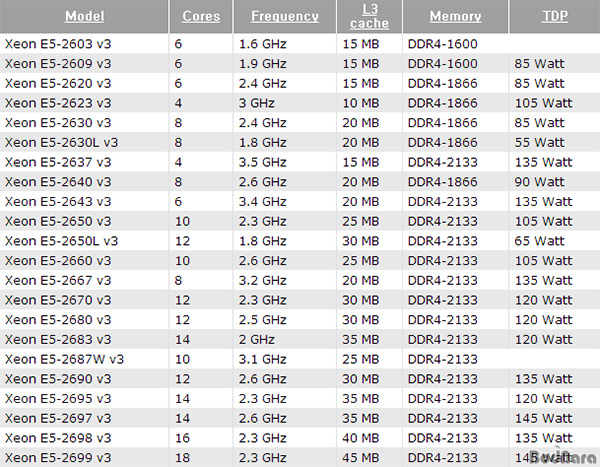This screenshot has height=467, width=600.
Task: Sort by the Frequency header link
Action: click(x=285, y=16)
